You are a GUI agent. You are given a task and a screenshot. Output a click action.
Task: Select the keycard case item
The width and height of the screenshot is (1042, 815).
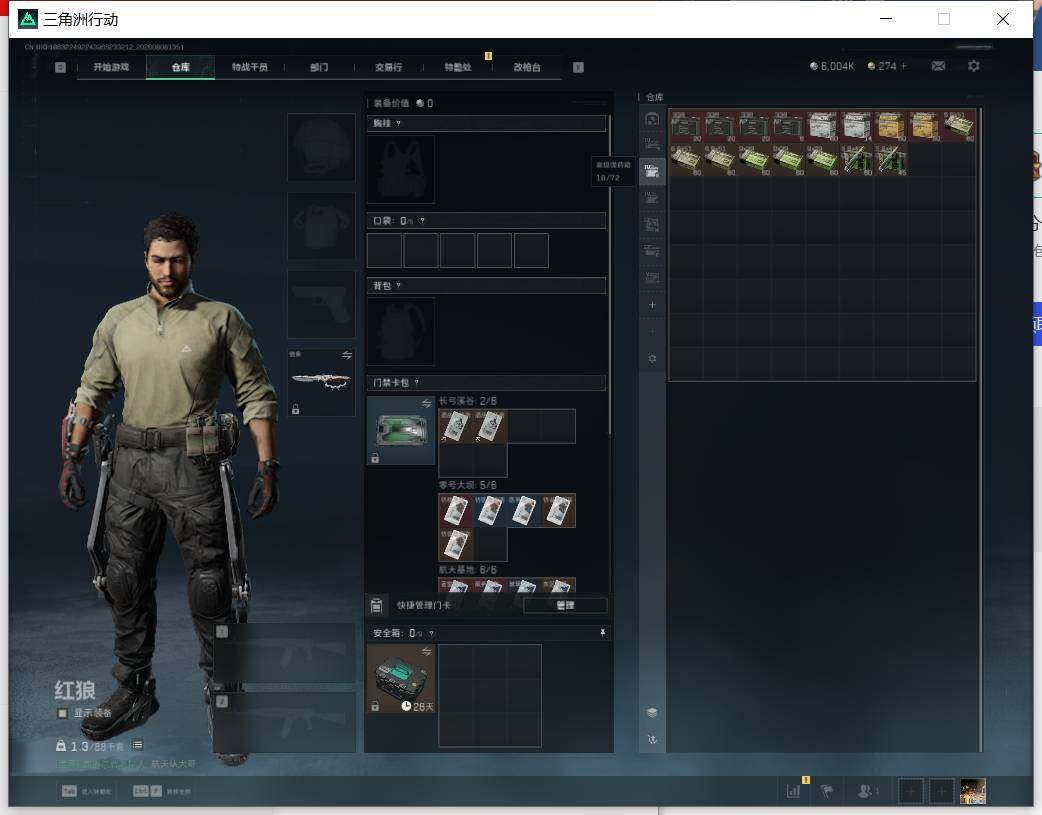(401, 430)
